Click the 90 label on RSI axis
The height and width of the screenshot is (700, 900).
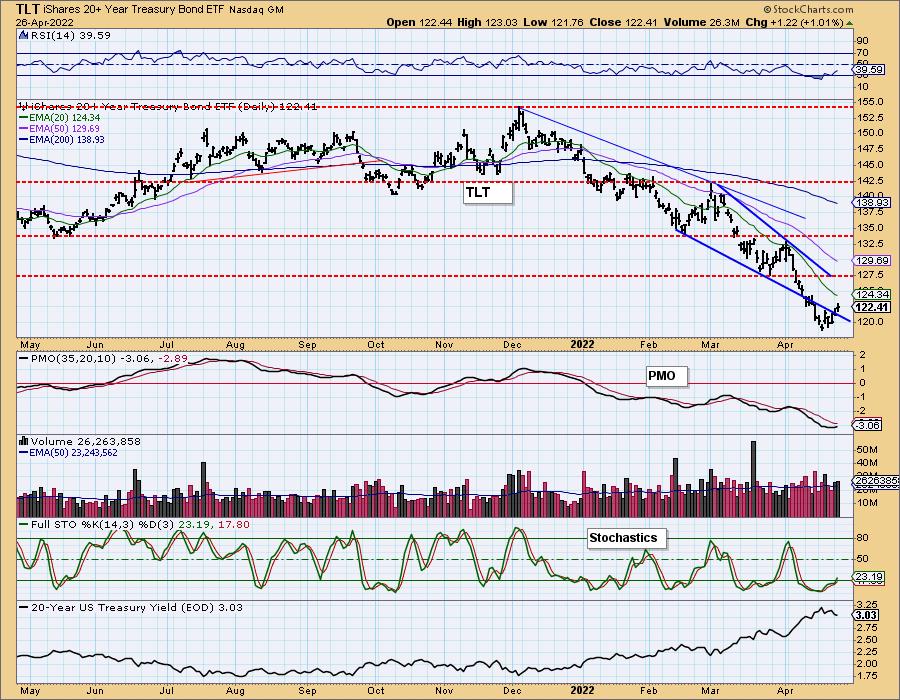863,41
